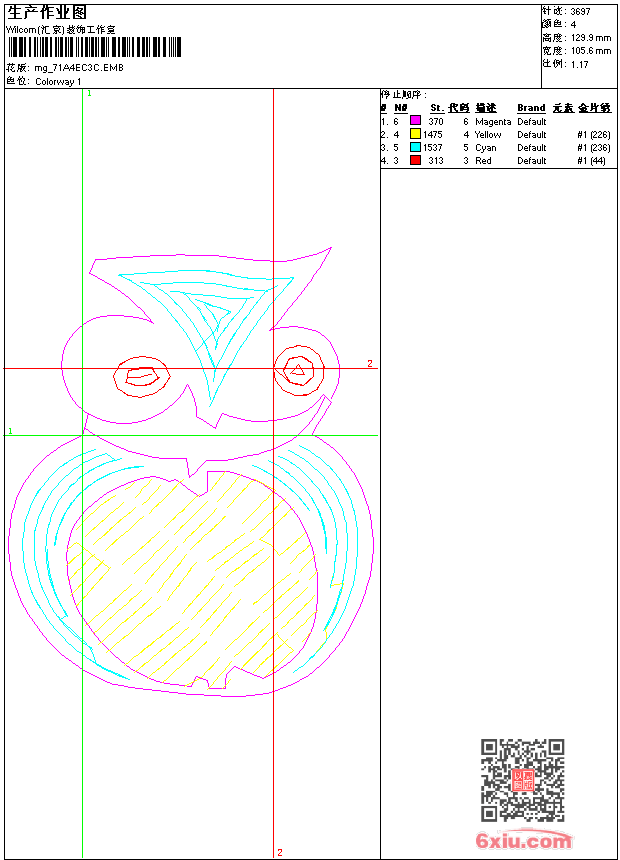
Task: Click Default brand in the Magenta row
Action: pyautogui.click(x=532, y=122)
